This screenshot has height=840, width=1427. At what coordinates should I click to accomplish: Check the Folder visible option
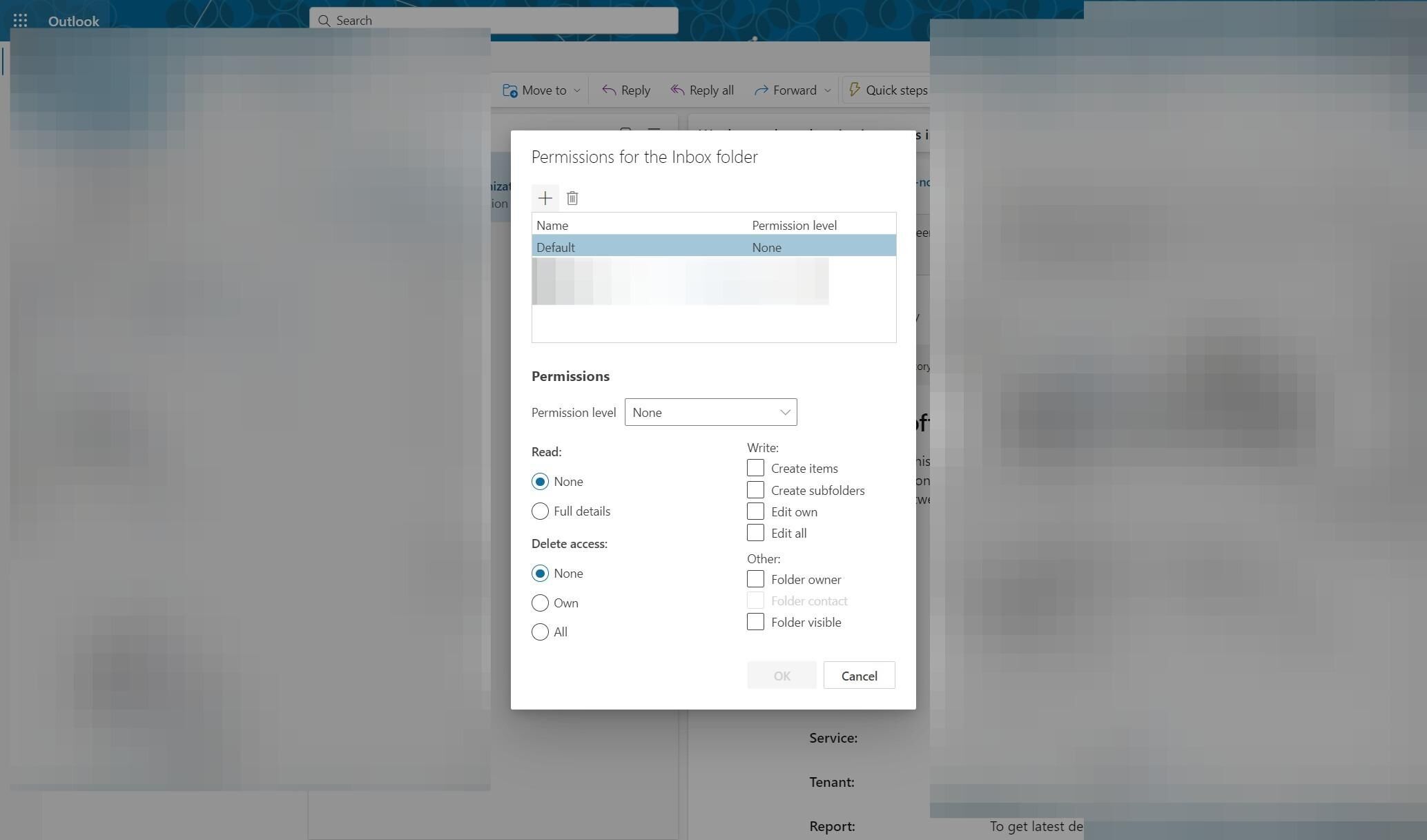click(x=755, y=622)
